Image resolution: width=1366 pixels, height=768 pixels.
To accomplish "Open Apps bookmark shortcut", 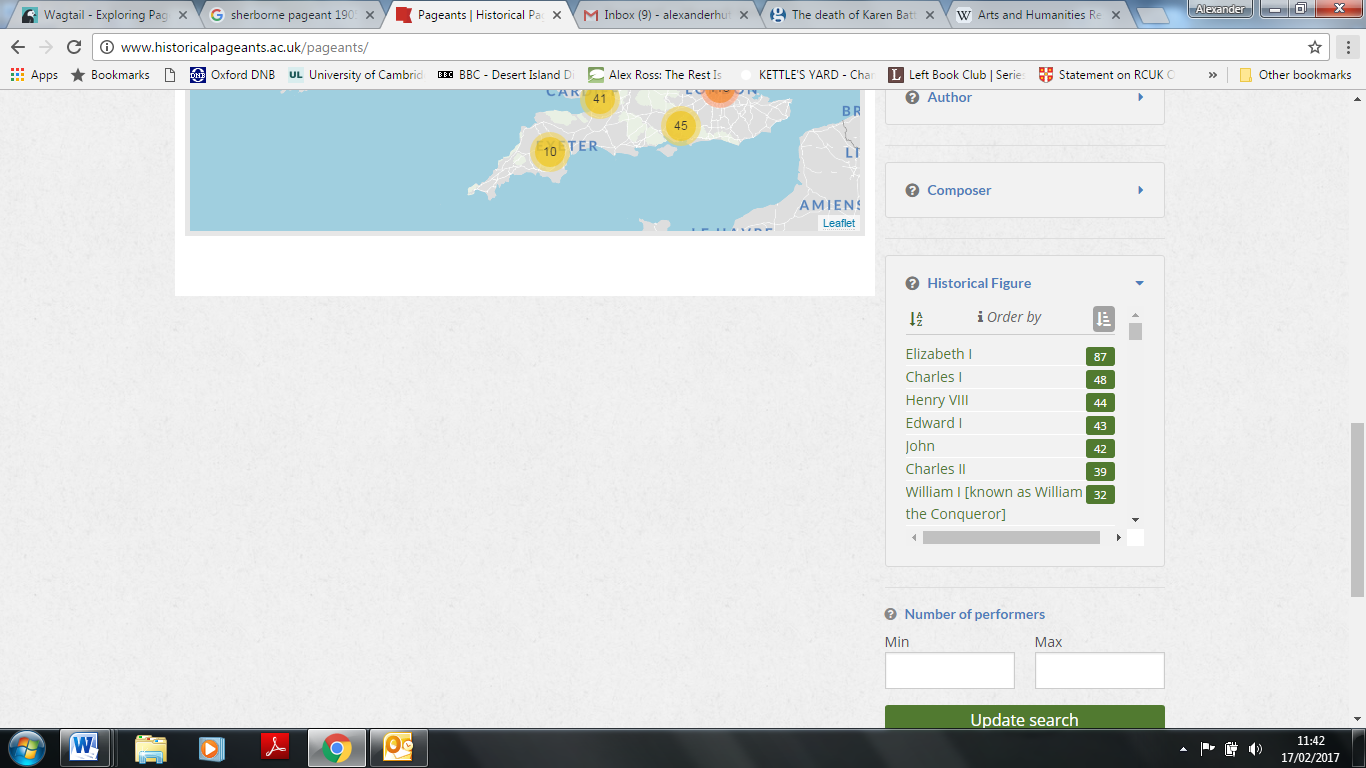I will 34,75.
